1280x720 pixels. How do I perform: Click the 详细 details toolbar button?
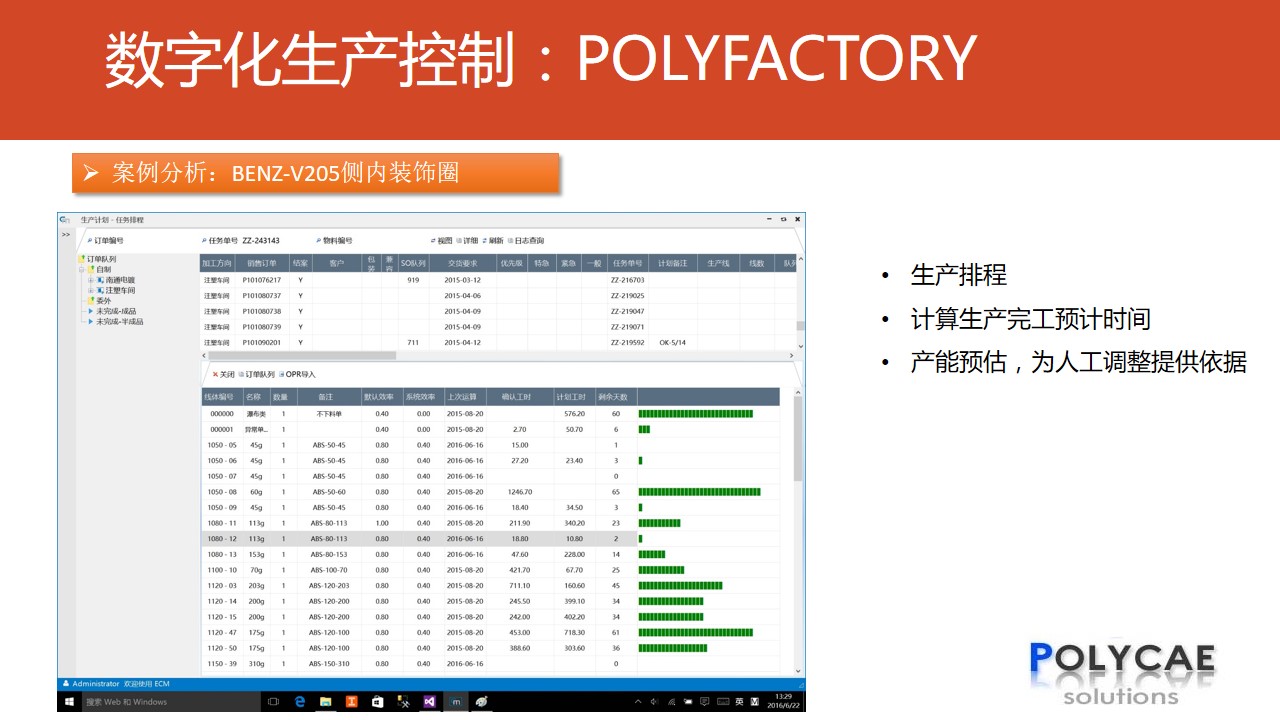pos(466,240)
